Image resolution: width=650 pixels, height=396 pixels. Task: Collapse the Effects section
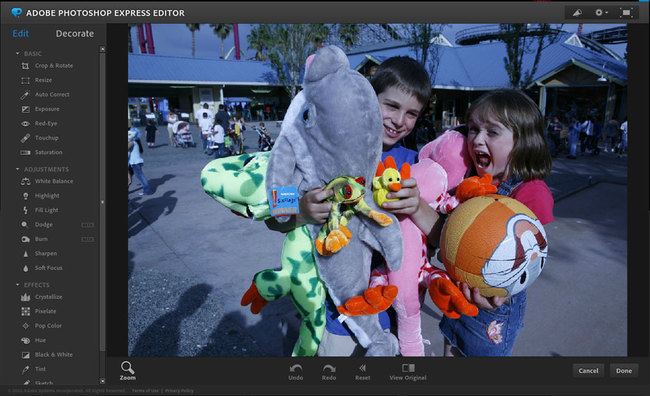click(17, 285)
